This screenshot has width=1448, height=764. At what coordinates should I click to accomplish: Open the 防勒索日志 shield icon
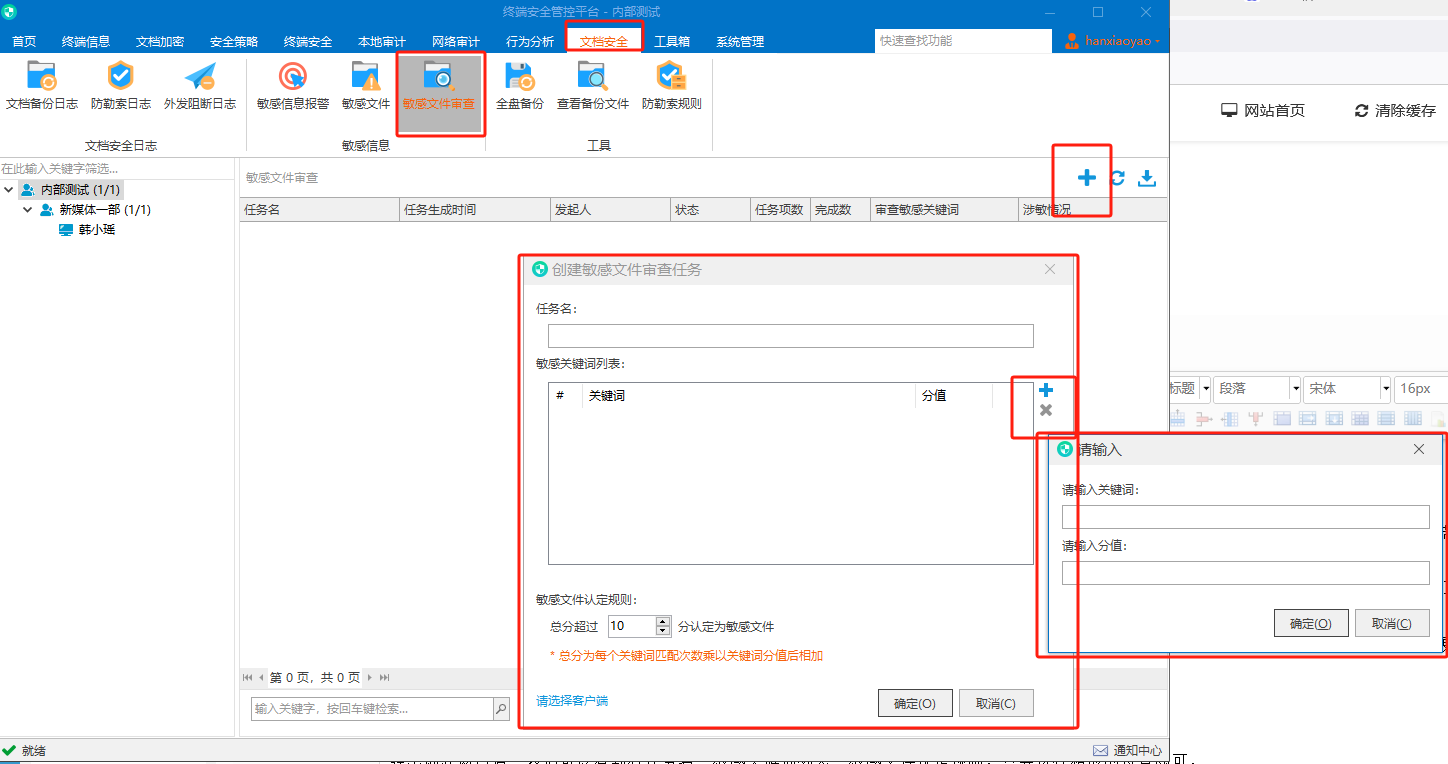(x=120, y=77)
